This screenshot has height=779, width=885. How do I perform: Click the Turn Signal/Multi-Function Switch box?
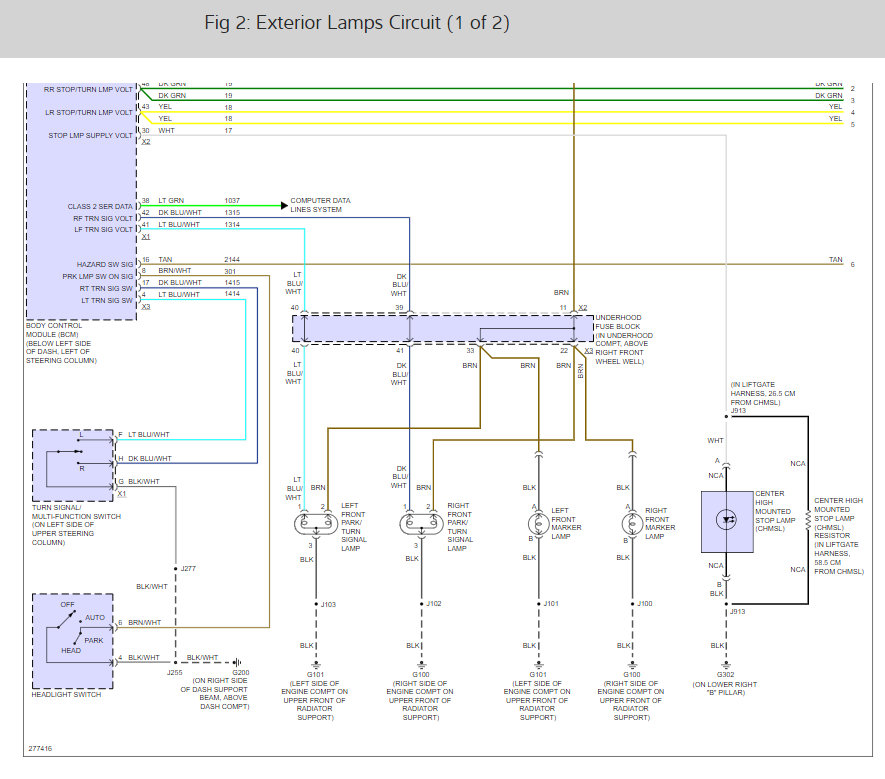tap(73, 466)
